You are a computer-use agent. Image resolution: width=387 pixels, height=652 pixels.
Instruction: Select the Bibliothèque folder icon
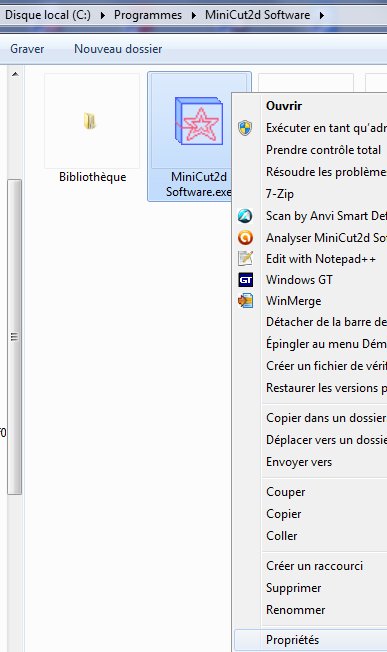(x=89, y=121)
